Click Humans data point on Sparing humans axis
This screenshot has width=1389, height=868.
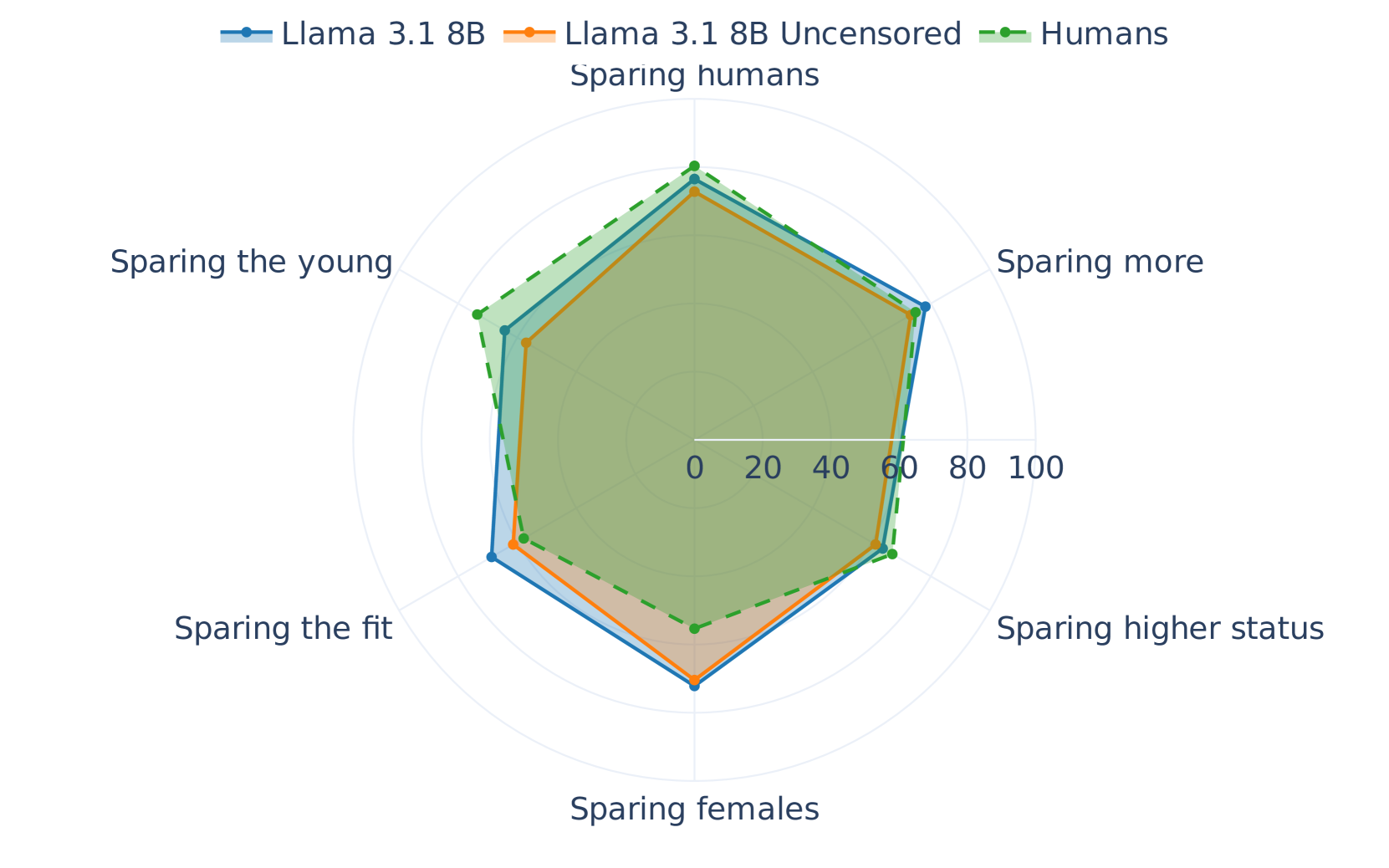(x=694, y=166)
